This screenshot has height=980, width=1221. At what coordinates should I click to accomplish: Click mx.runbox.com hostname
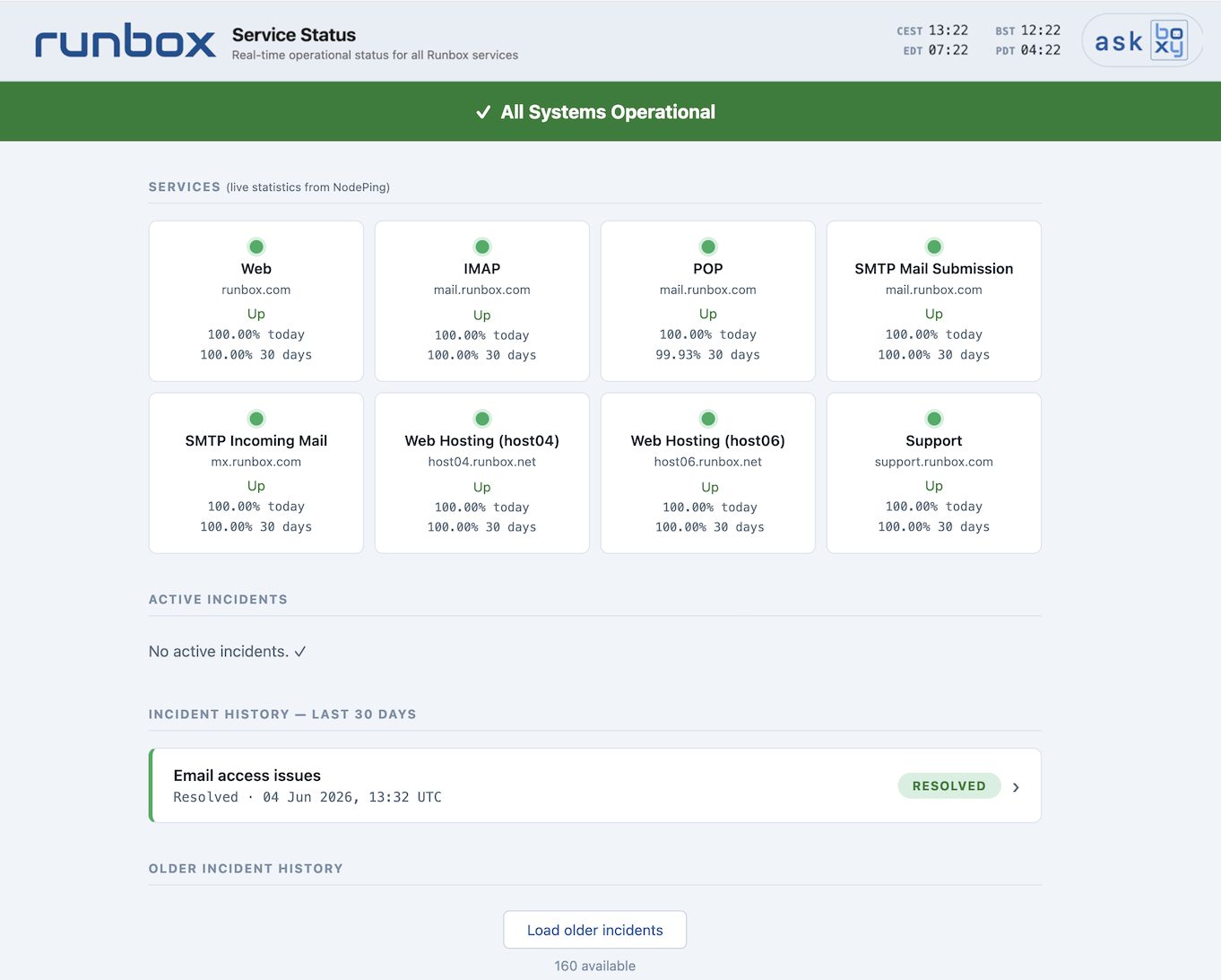coord(256,462)
